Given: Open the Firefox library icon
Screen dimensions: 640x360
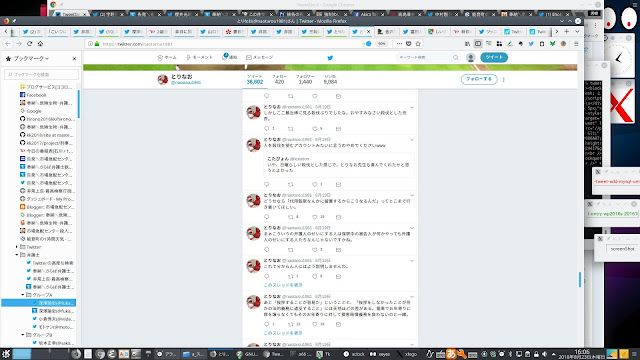Looking at the screenshot, I should tap(467, 44).
